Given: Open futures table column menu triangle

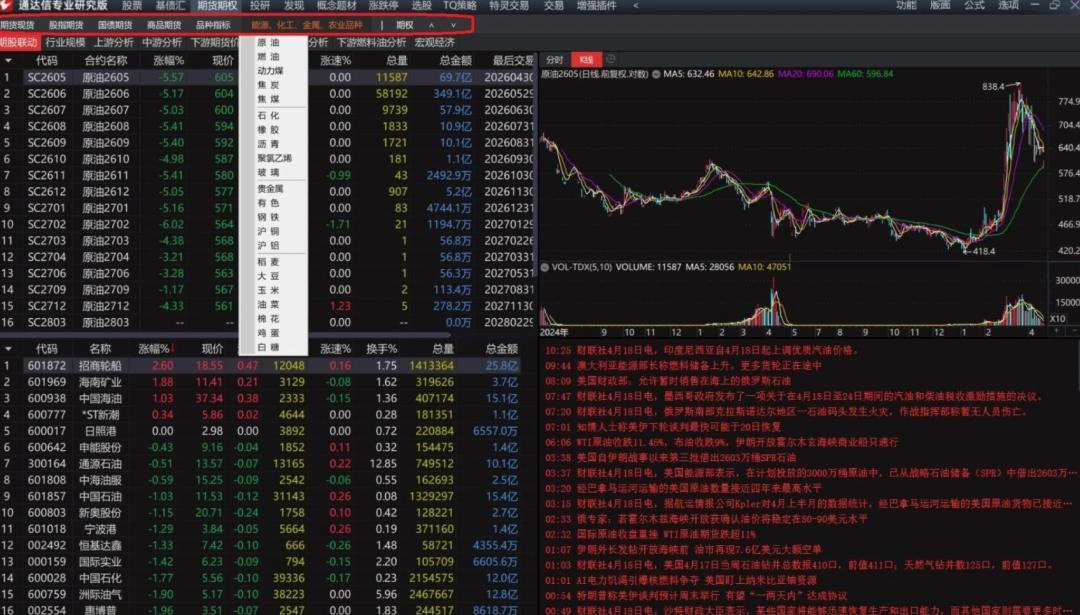Looking at the screenshot, I should (x=7, y=60).
